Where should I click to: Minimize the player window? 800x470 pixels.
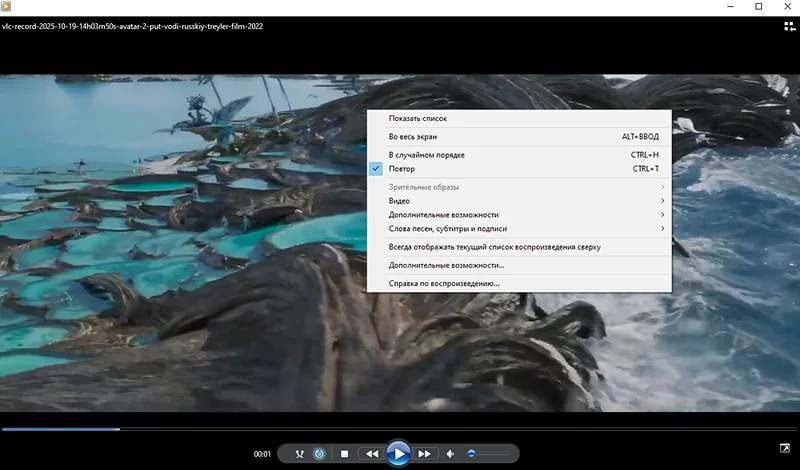[x=731, y=7]
